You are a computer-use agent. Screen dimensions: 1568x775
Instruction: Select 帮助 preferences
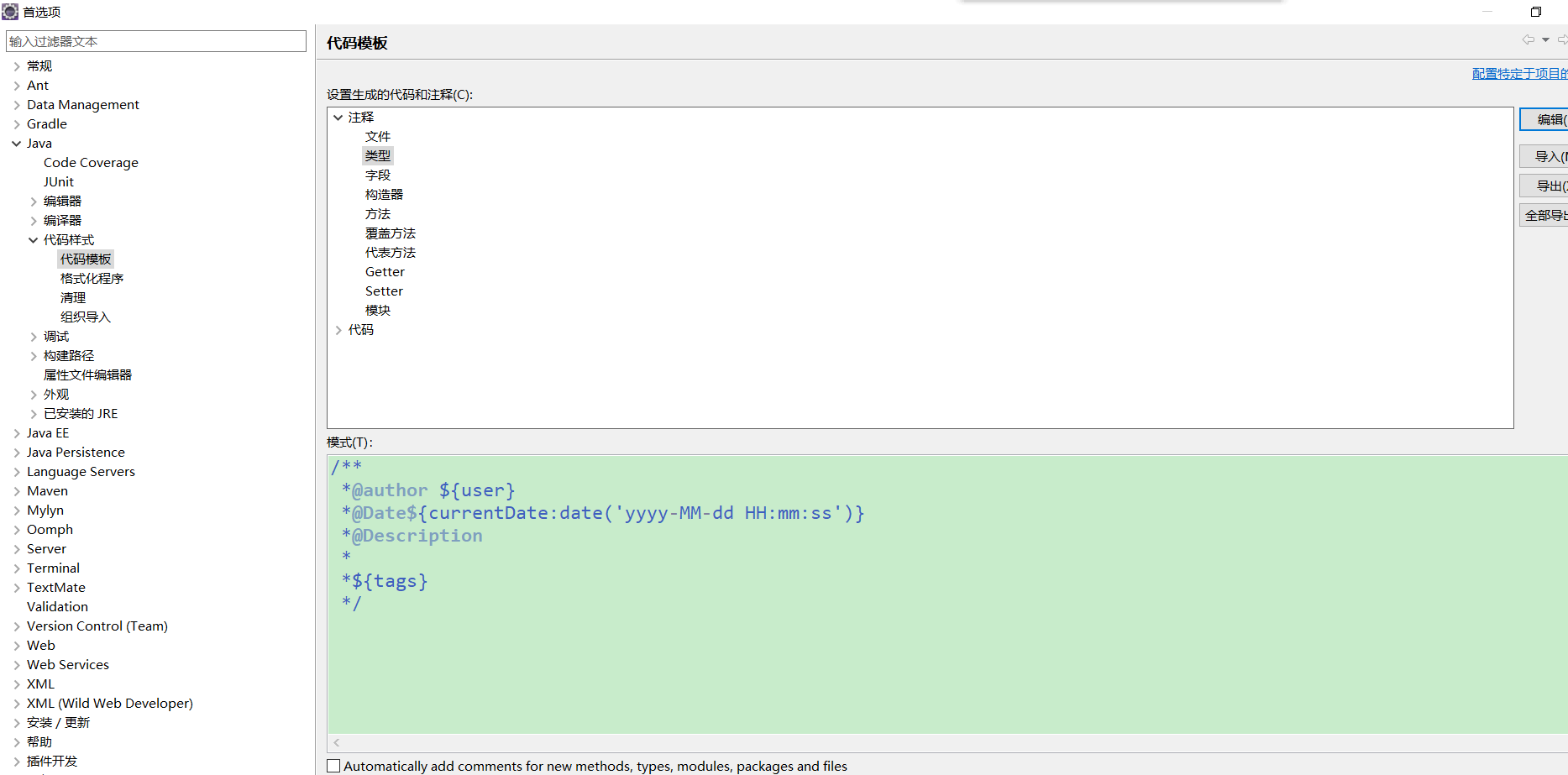pos(39,742)
